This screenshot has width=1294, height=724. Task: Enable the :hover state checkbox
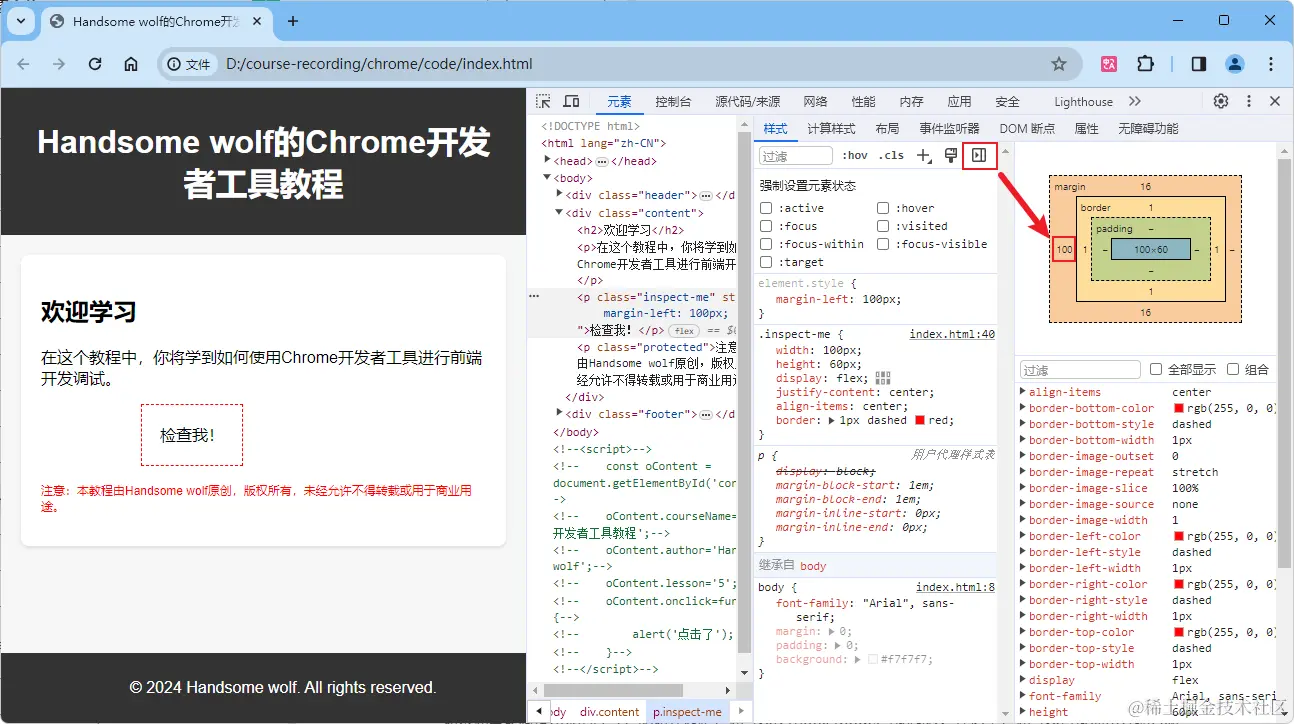click(884, 208)
